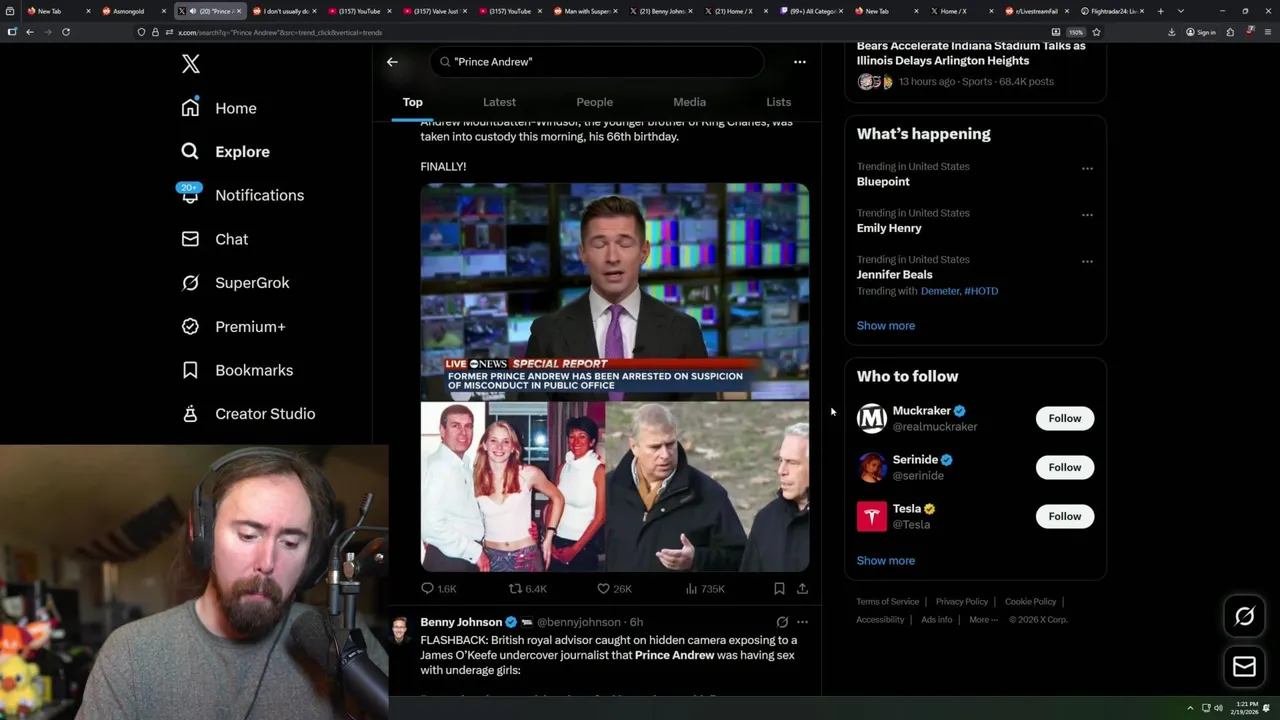Open photo of two men walking outdoors
This screenshot has height=720, width=1280.
coord(708,487)
